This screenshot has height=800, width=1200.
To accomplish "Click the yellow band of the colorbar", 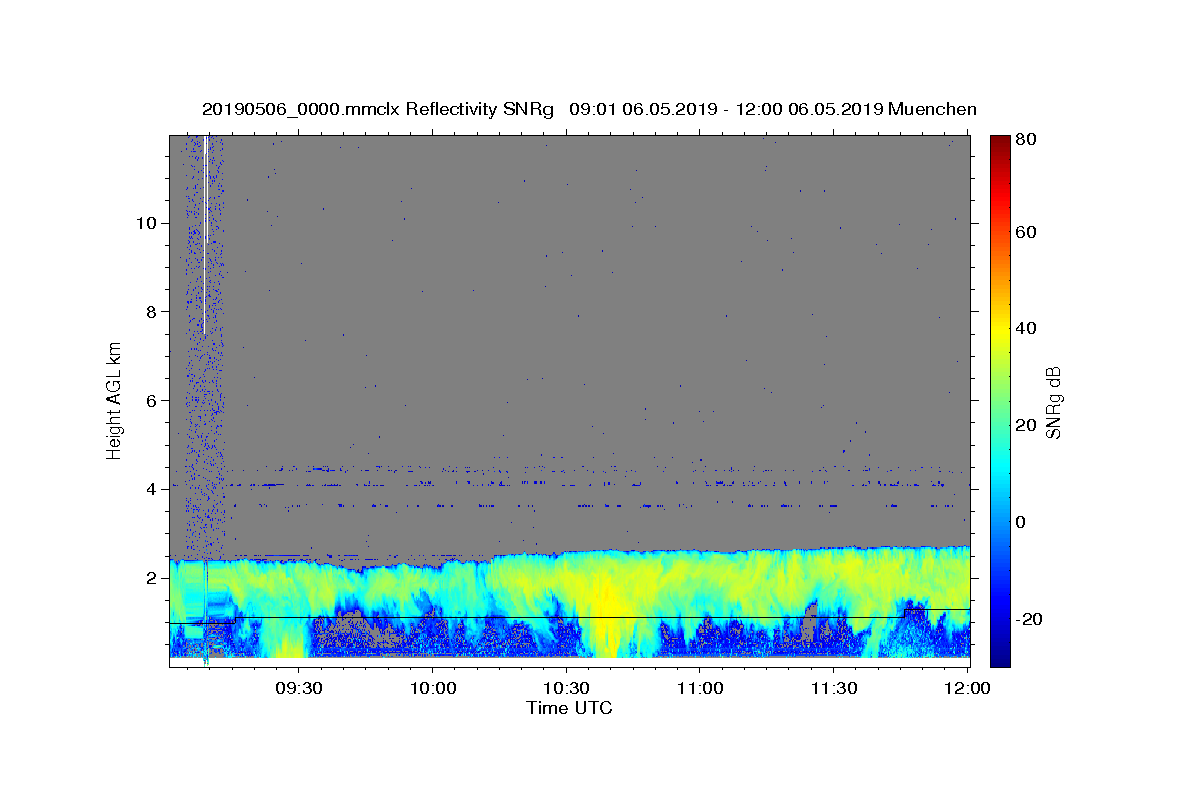I will [x=999, y=330].
